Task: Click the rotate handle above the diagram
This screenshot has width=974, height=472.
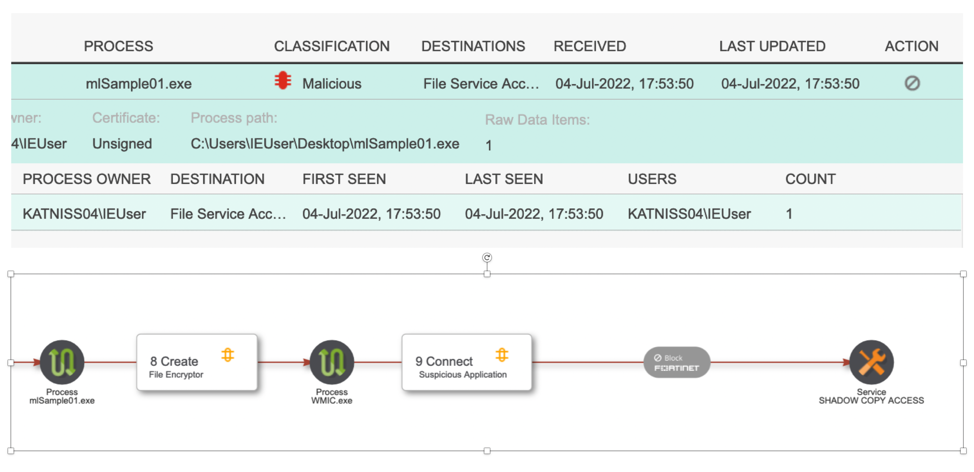Action: [x=487, y=258]
